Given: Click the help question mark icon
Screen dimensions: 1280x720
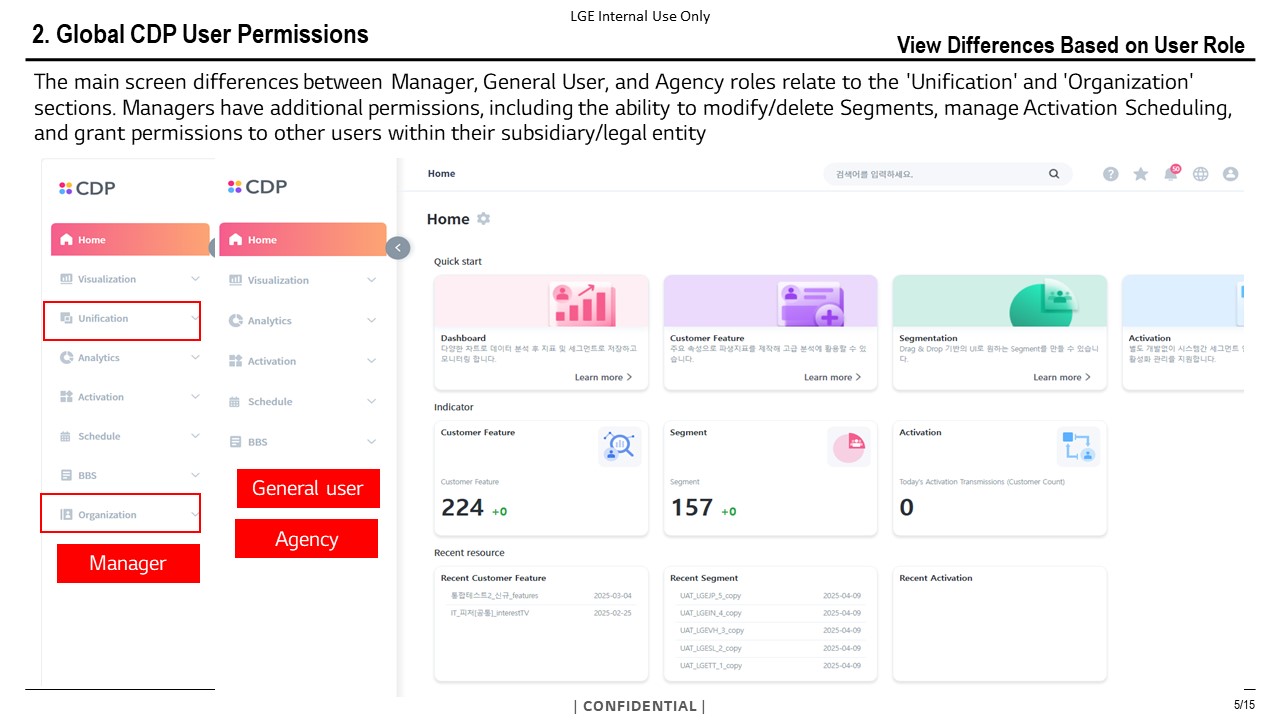Looking at the screenshot, I should [x=1110, y=174].
